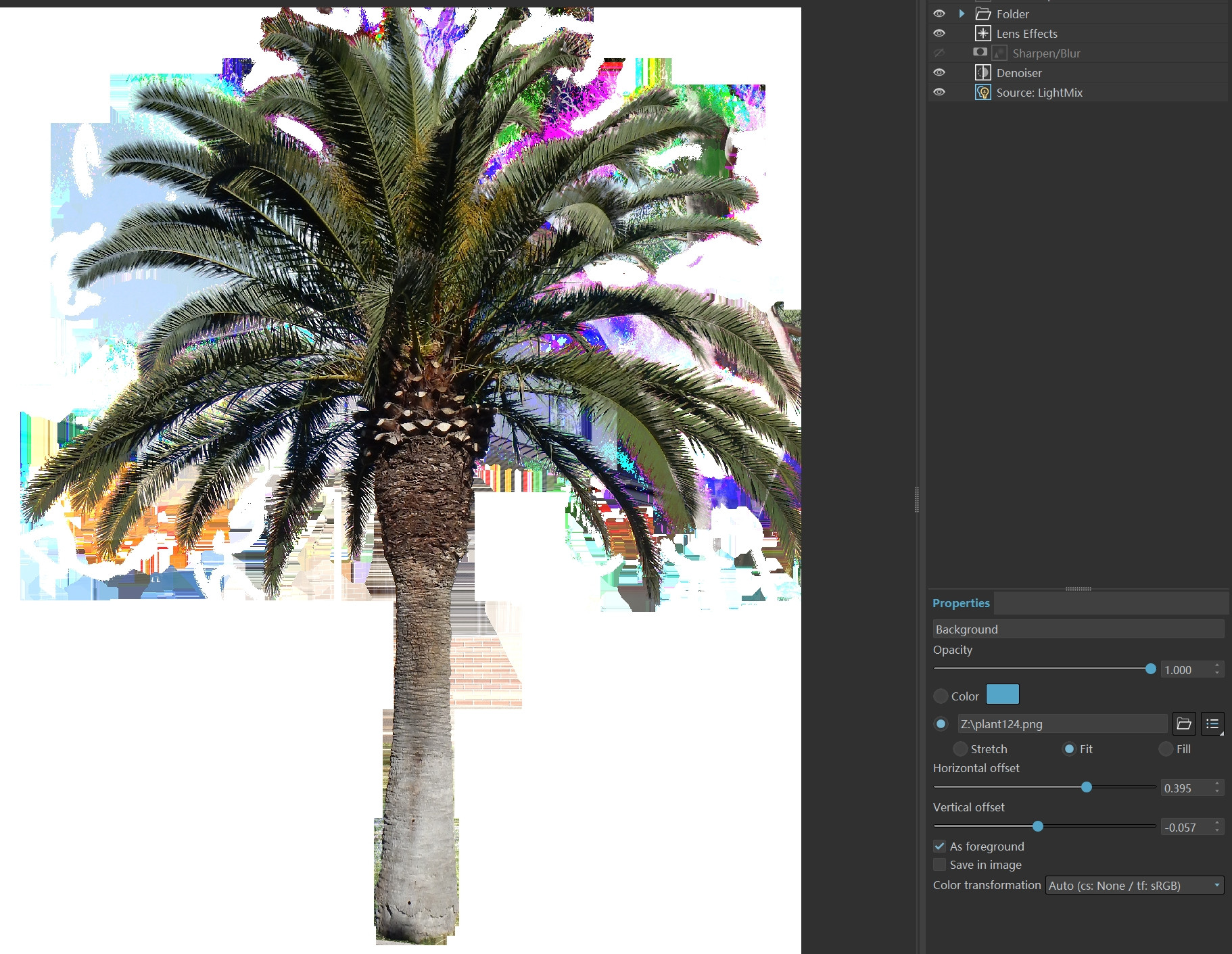Click the Horizontal offset value 0.395
The height and width of the screenshot is (954, 1232).
[x=1186, y=788]
